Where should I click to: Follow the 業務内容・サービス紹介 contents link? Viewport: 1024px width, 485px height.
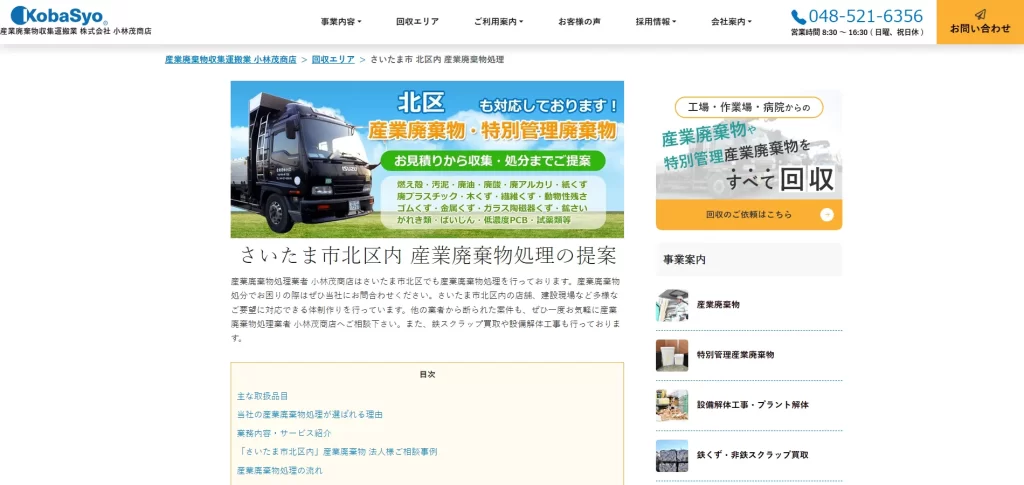(284, 433)
